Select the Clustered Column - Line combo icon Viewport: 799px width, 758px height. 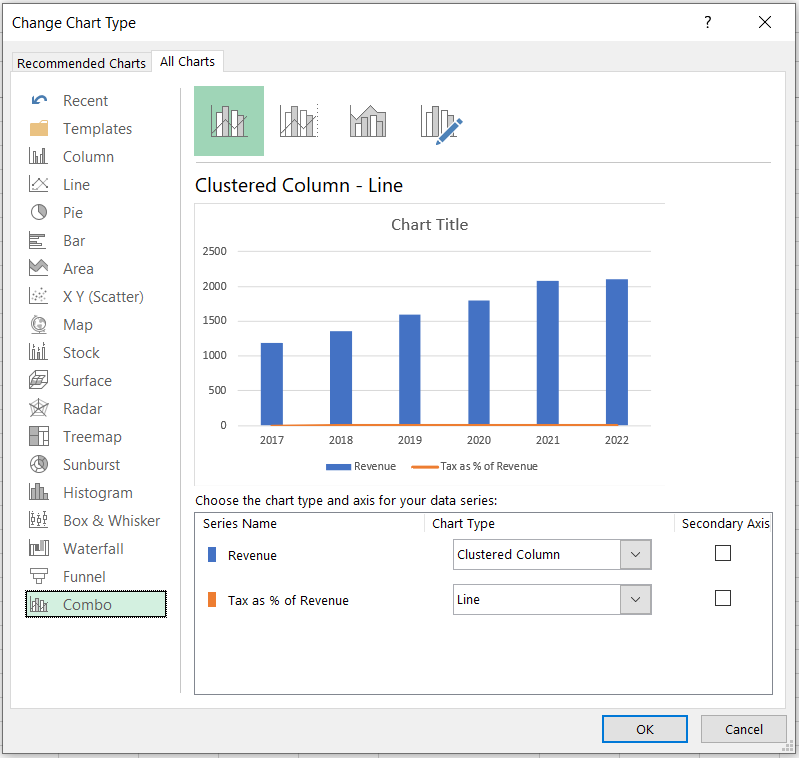tap(229, 121)
